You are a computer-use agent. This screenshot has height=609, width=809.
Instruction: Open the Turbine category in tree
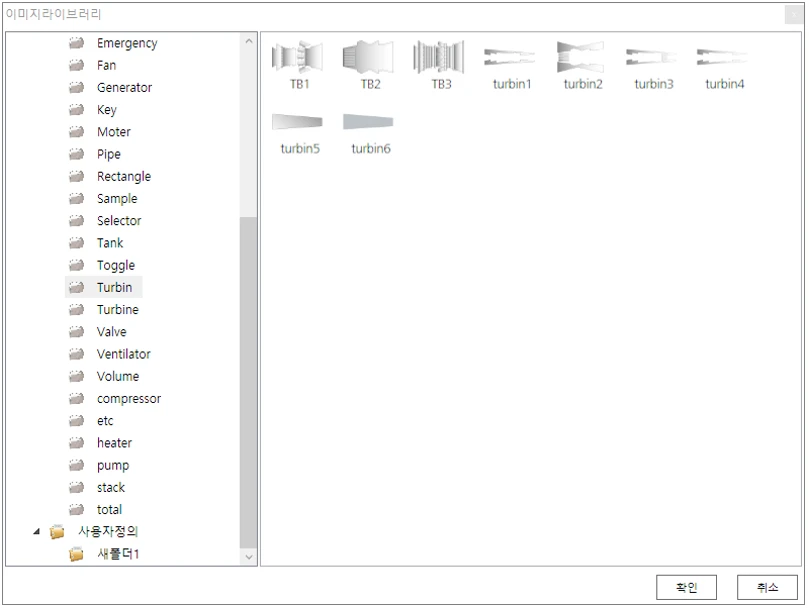118,310
